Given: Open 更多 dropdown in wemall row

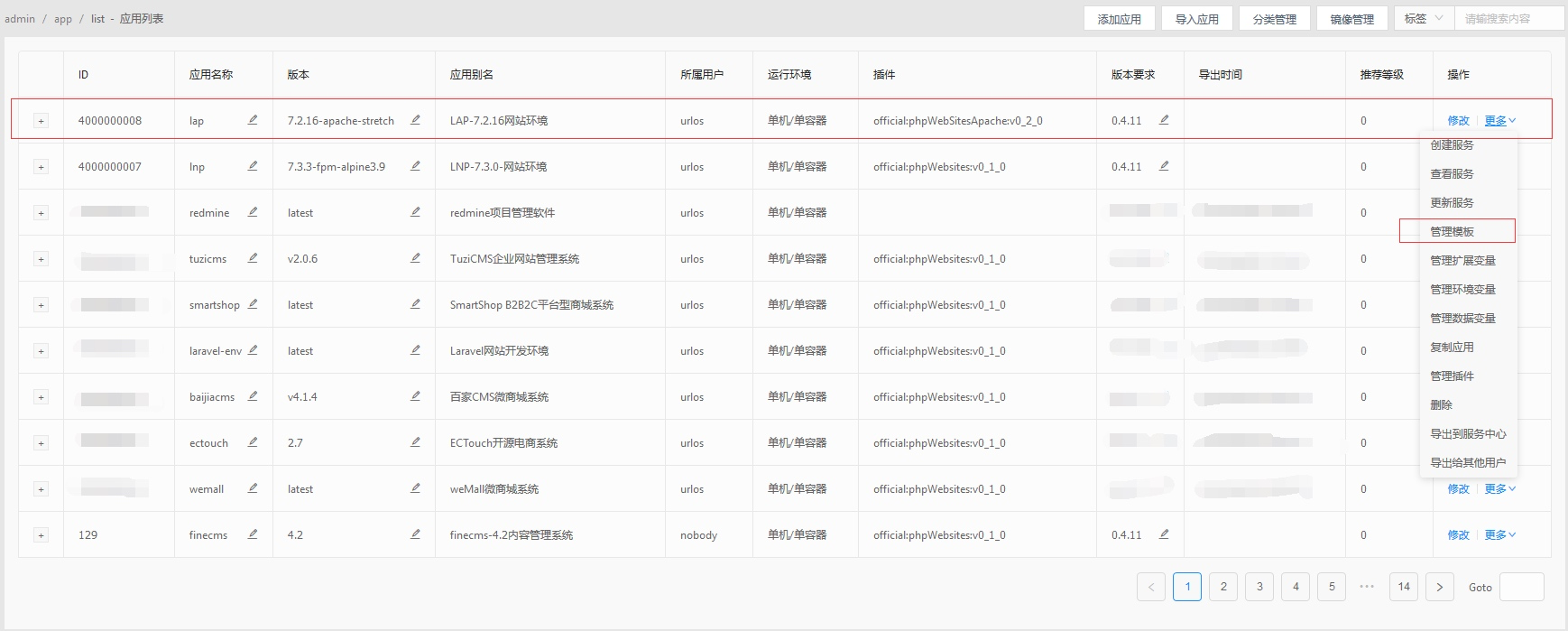Looking at the screenshot, I should [1500, 488].
